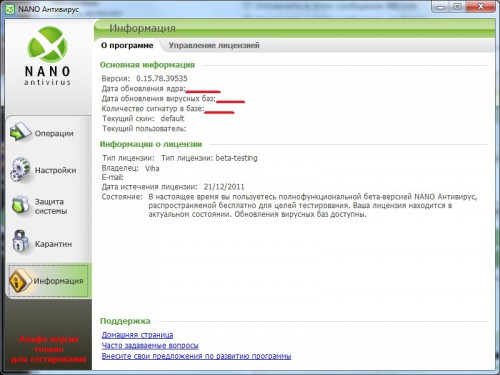
Task: Click the beta-testing license type text
Action: pos(236,158)
